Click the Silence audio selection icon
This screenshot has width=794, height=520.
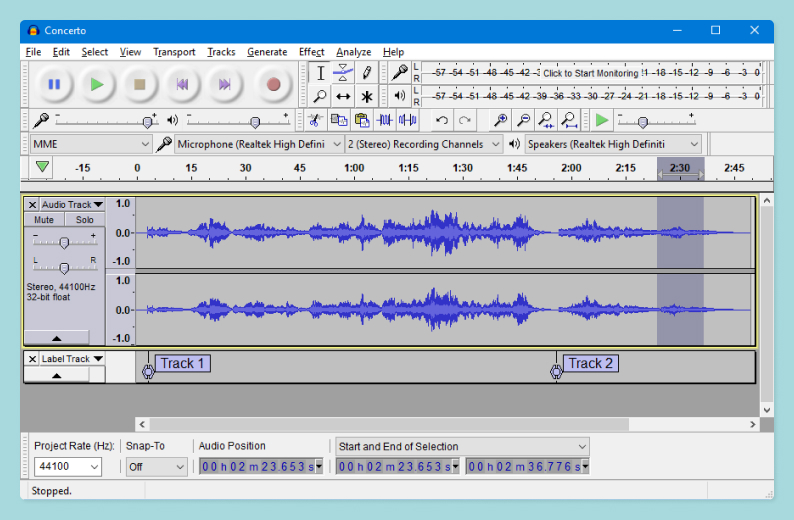[x=408, y=121]
